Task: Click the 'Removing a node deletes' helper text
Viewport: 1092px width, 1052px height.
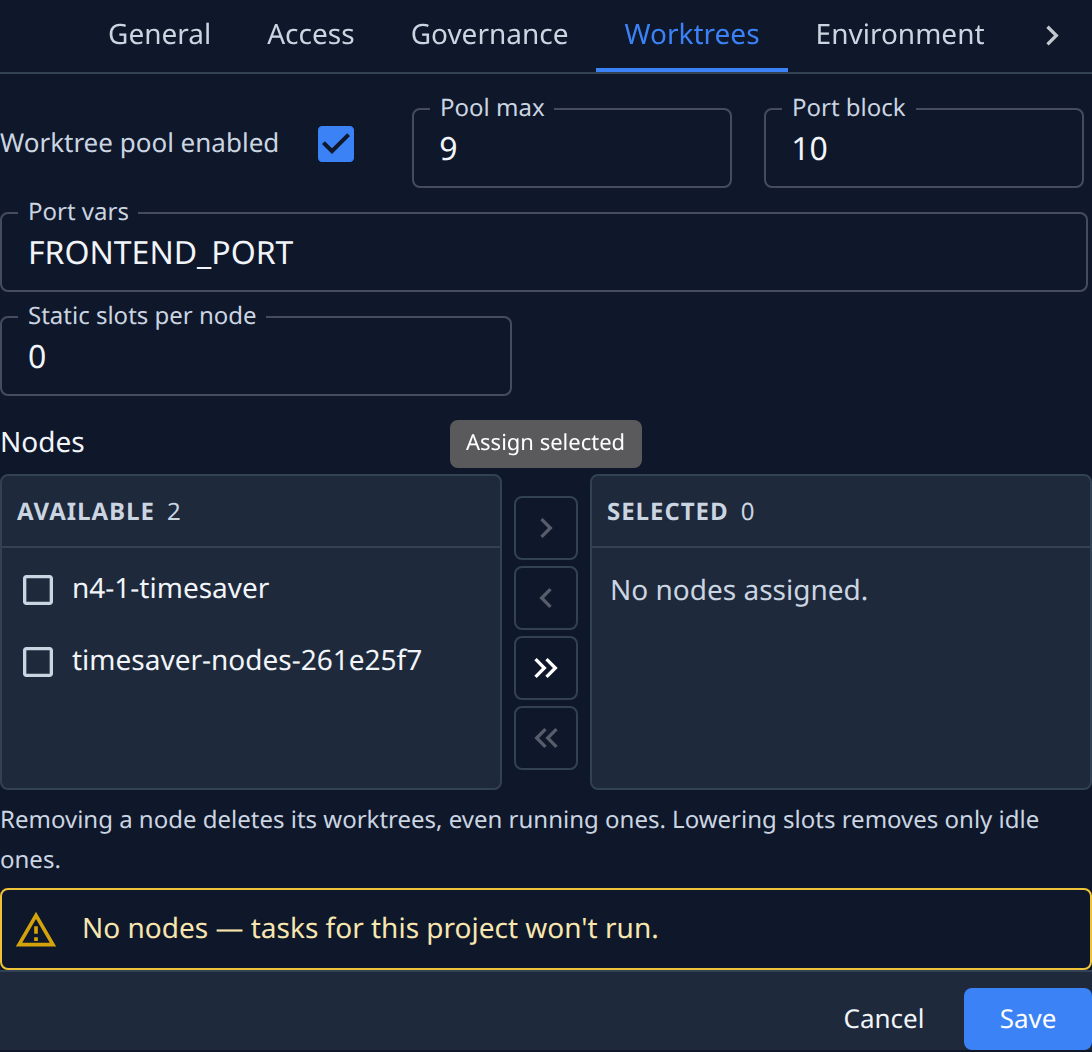Action: tap(520, 840)
